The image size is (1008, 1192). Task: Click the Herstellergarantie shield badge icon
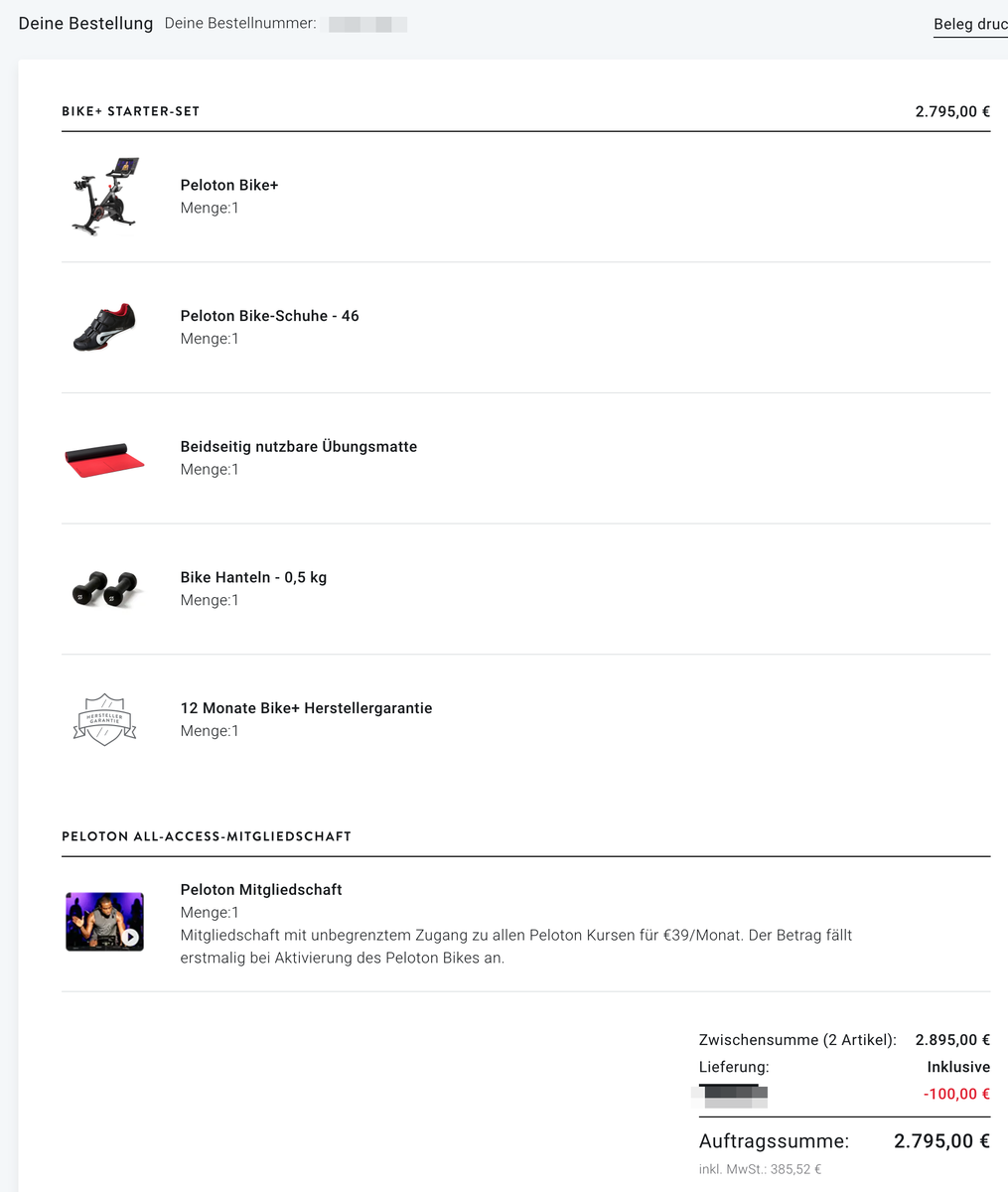point(104,719)
